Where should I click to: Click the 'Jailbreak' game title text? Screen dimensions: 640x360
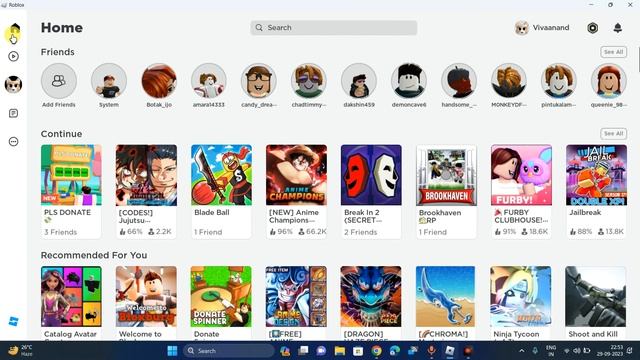tap(585, 212)
